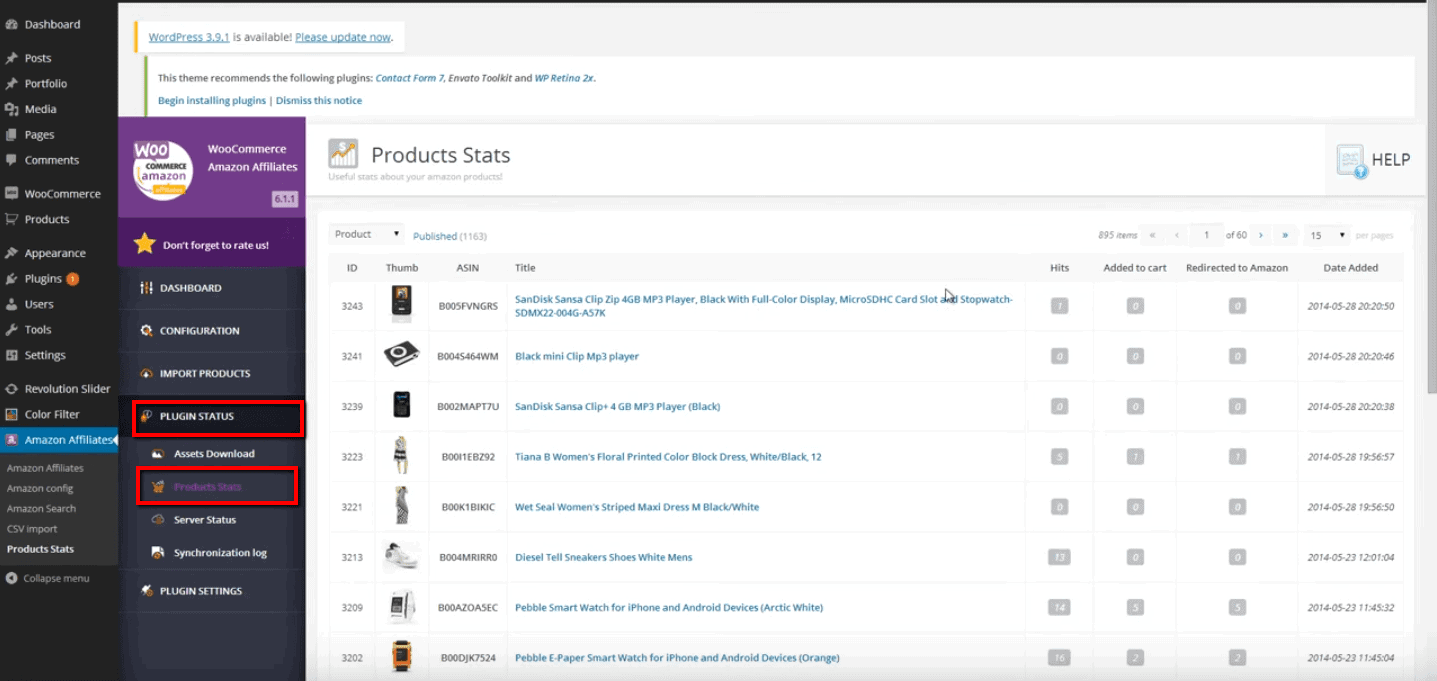Screen dimensions: 1437x681
Task: Click the SanDisk Sansa Clip Zip thumbnail
Action: (401, 305)
